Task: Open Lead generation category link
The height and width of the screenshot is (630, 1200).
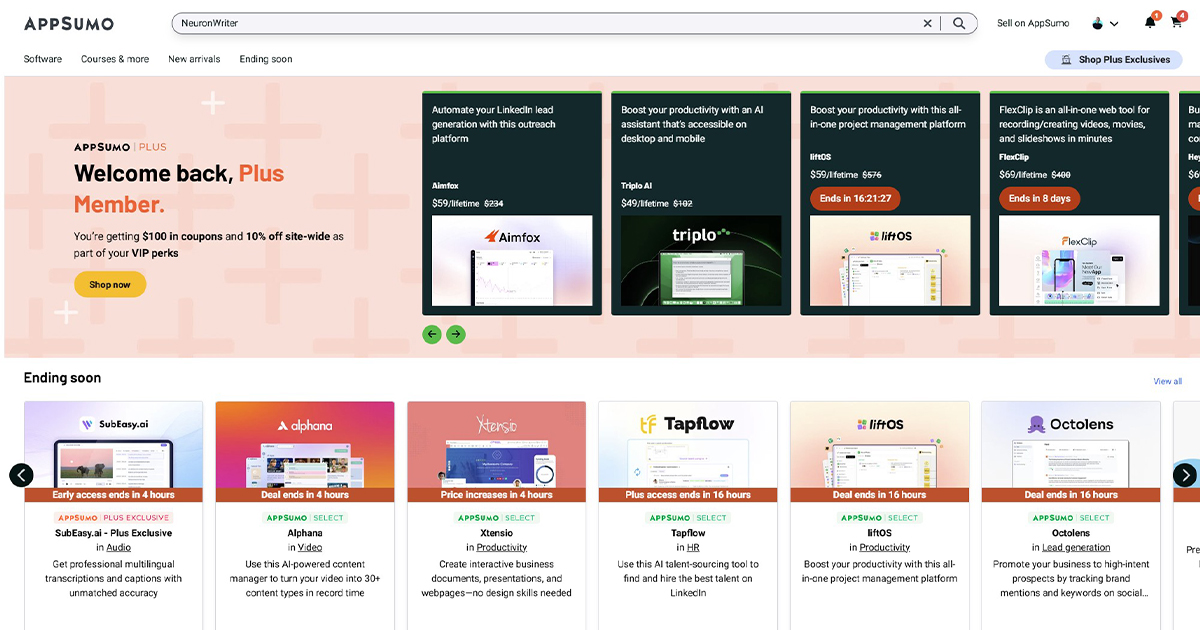Action: tap(1076, 548)
